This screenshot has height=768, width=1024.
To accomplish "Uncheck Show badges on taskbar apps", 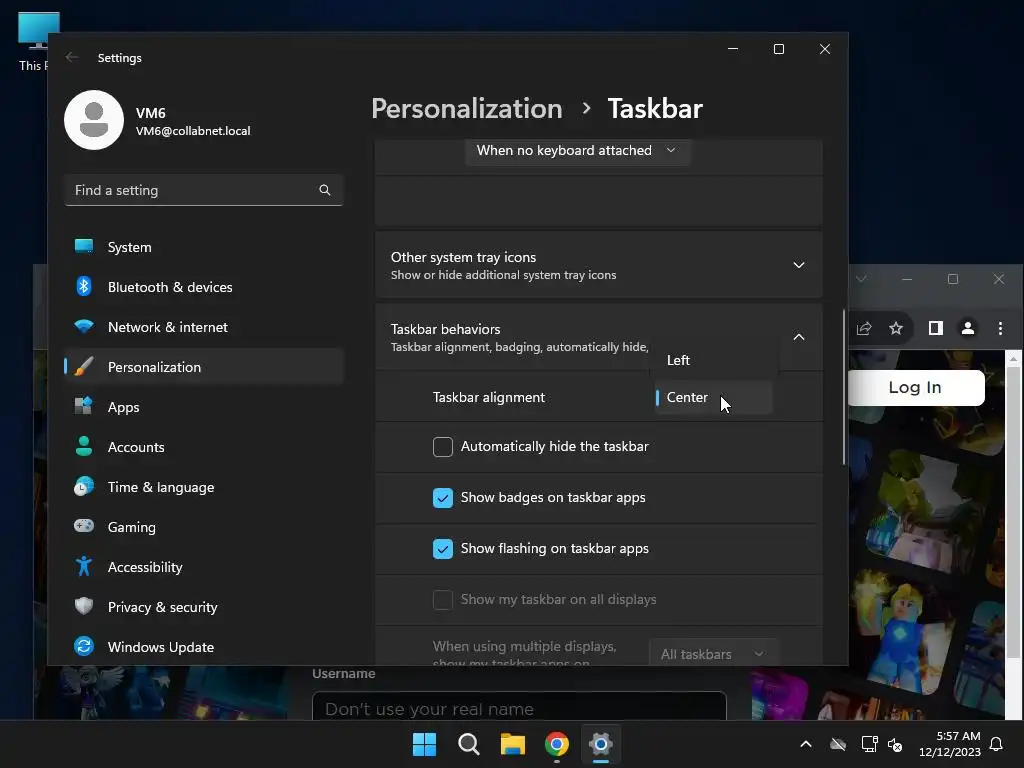I will (443, 498).
